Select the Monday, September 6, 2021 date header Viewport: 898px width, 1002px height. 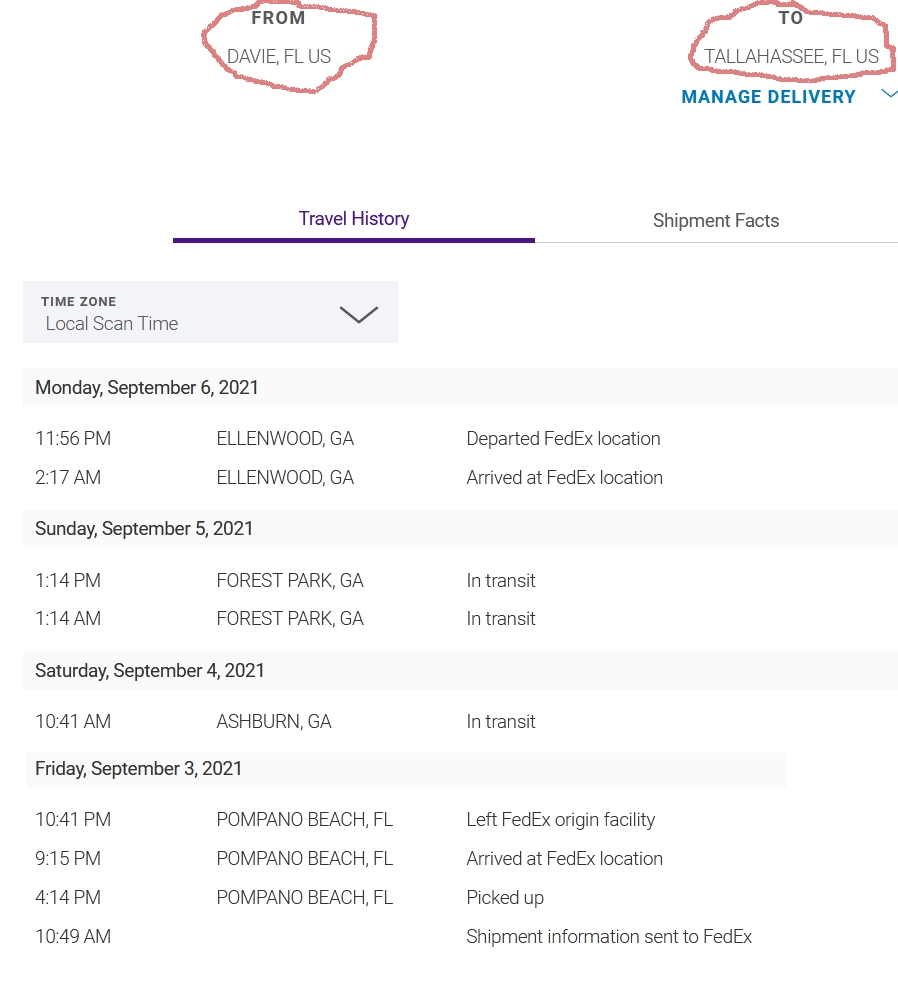tap(147, 388)
